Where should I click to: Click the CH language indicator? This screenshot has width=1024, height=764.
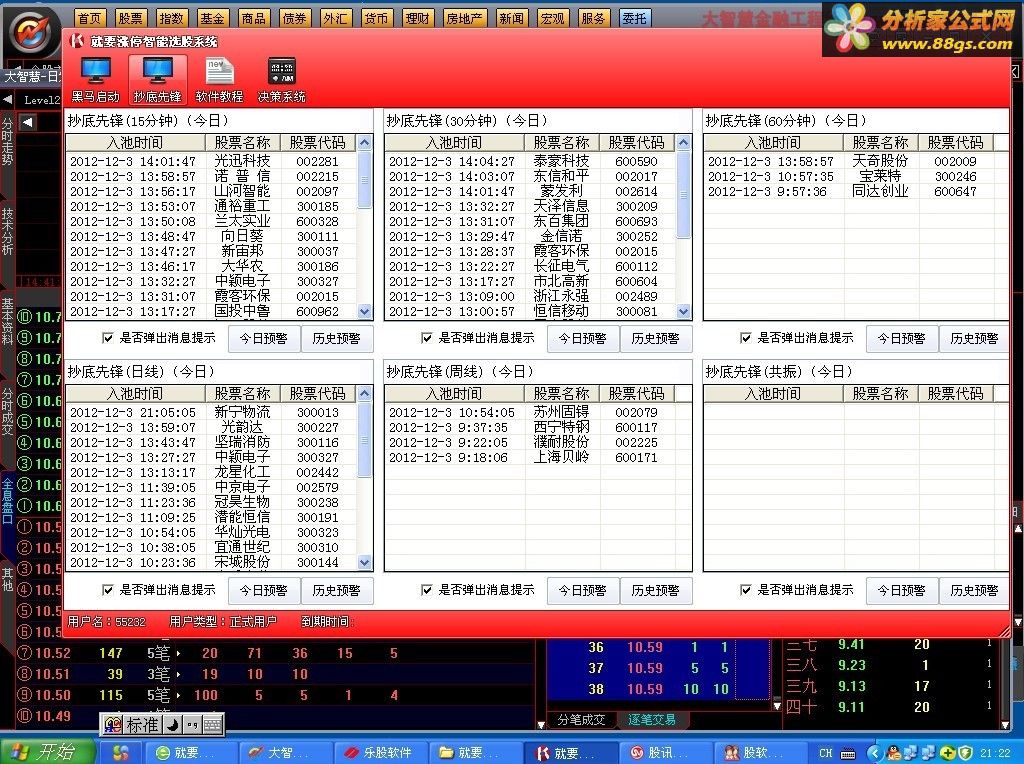pyautogui.click(x=825, y=753)
